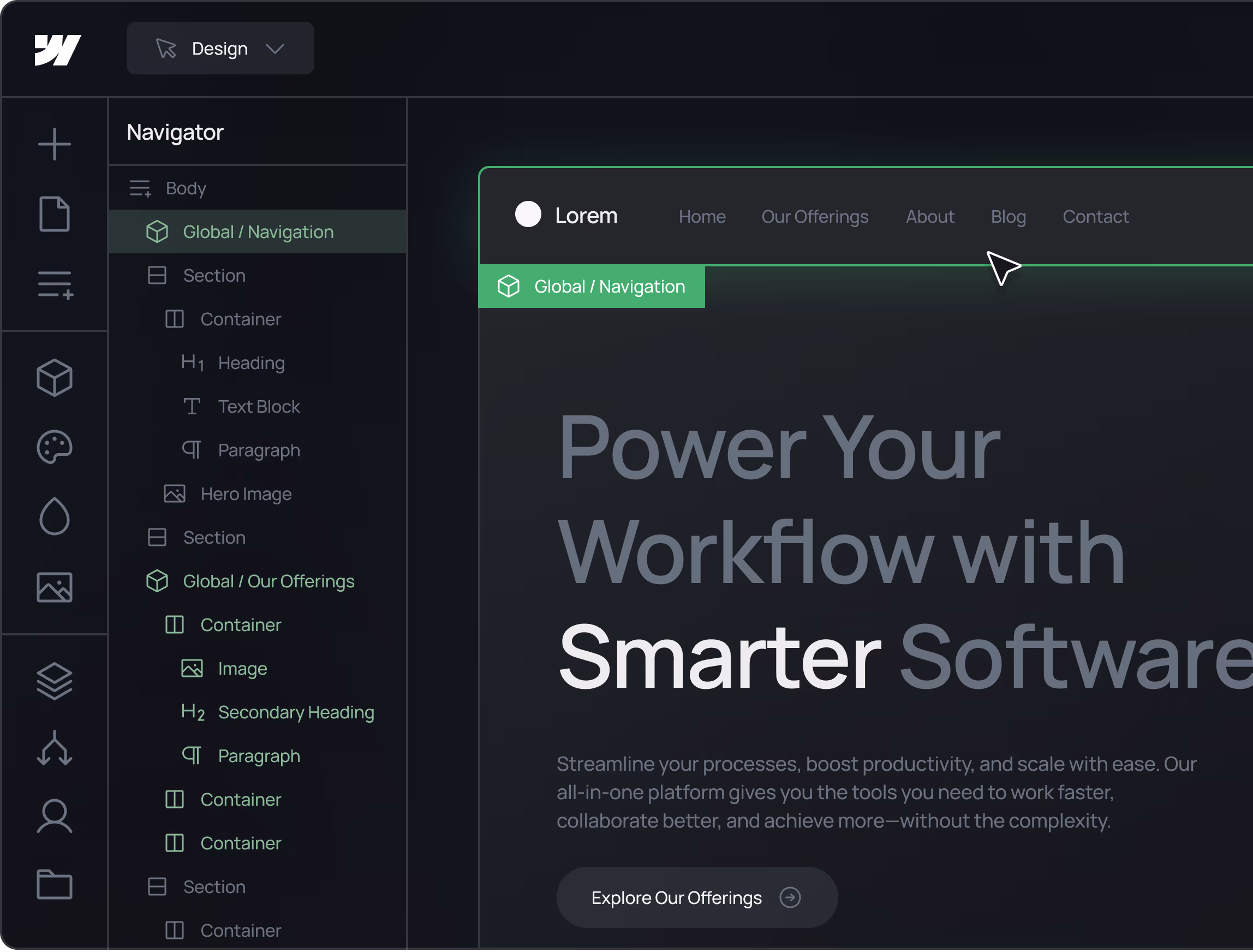The height and width of the screenshot is (952, 1253).
Task: Select Global / Our Offerings component row
Action: [258, 581]
